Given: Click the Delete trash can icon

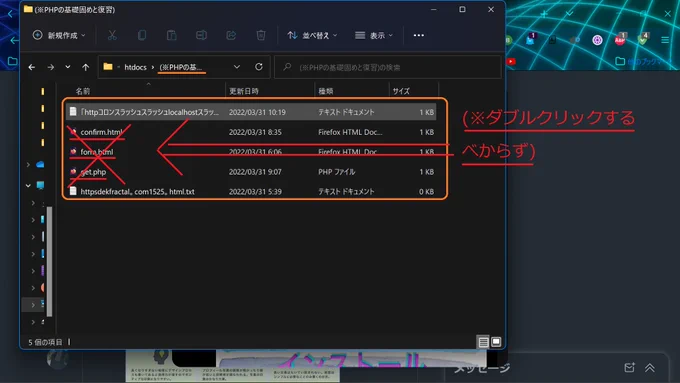Looking at the screenshot, I should point(261,35).
